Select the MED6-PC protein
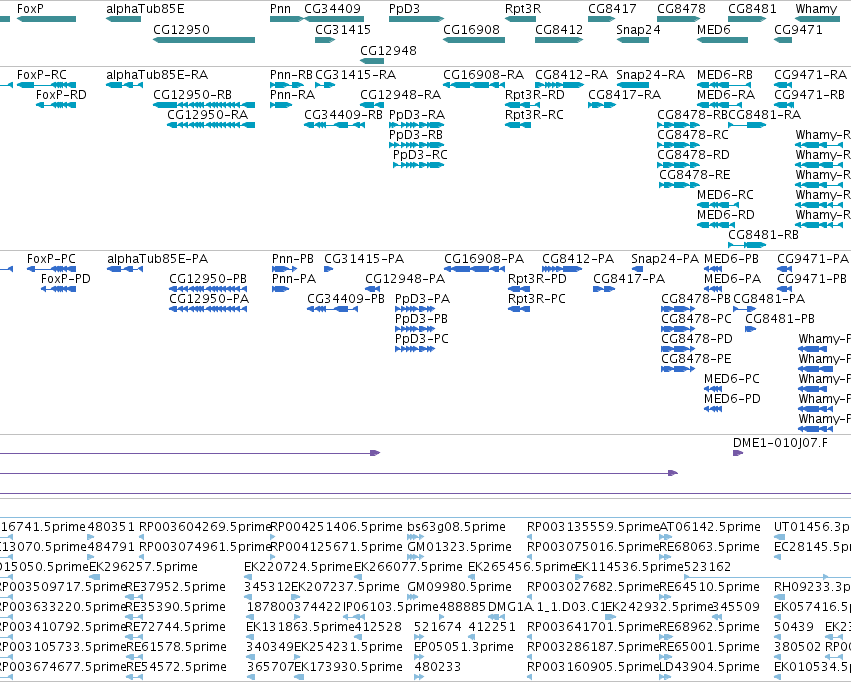The image size is (851, 682). click(713, 388)
